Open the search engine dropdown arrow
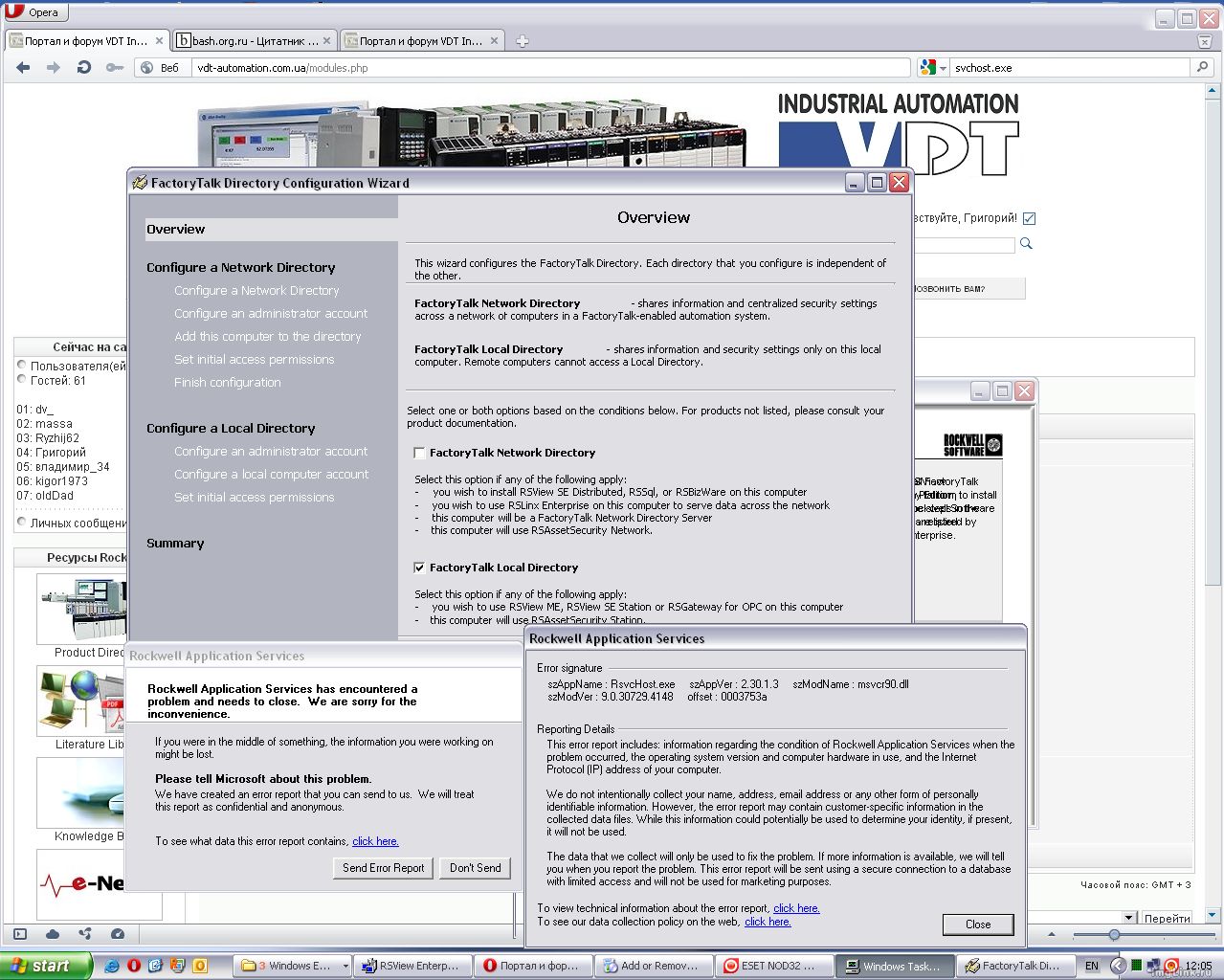This screenshot has height=980, width=1224. pyautogui.click(x=943, y=68)
